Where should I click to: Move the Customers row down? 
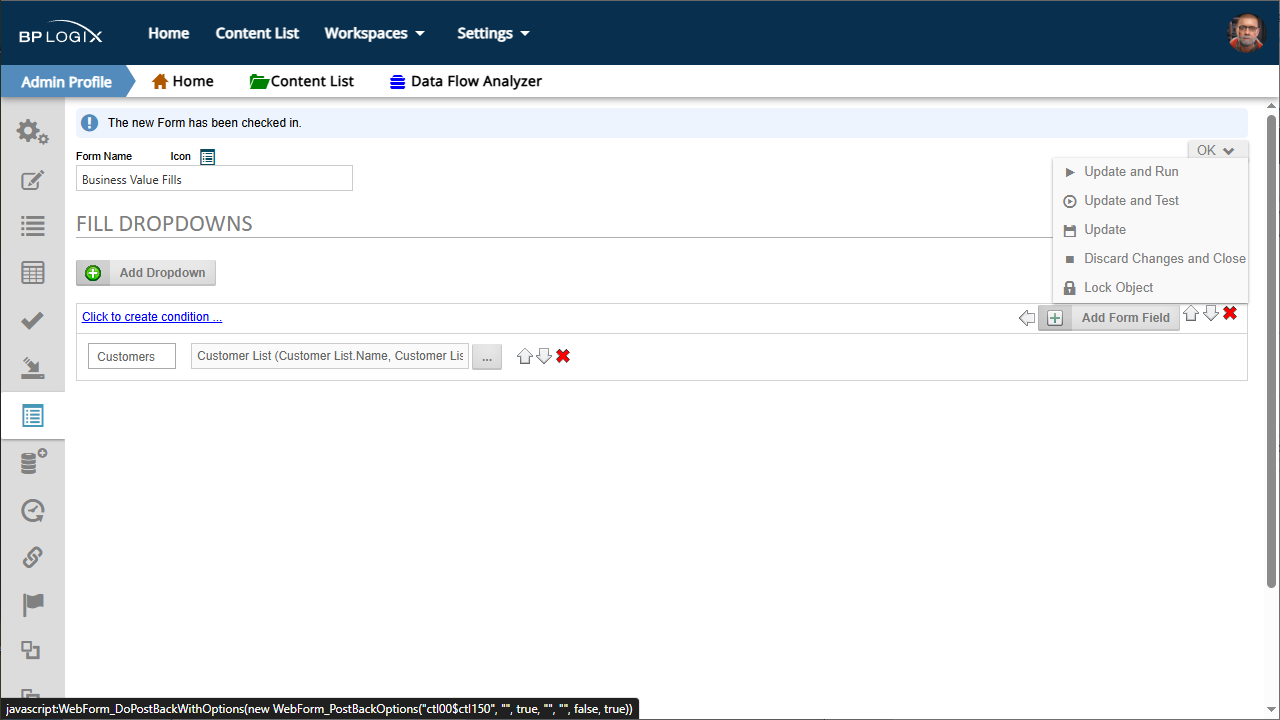544,356
